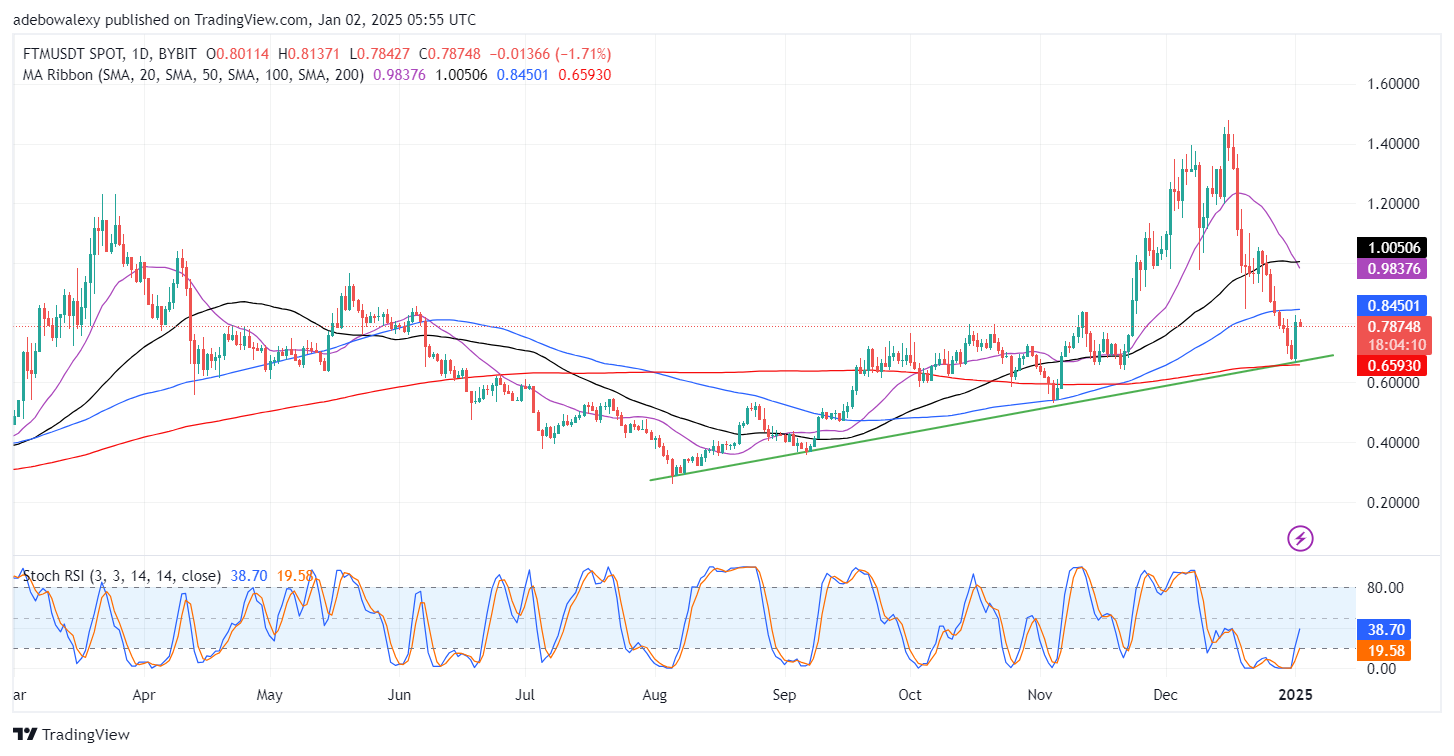This screenshot has height=756, width=1454.
Task: Click the Oct label on time axis
Action: (x=909, y=693)
